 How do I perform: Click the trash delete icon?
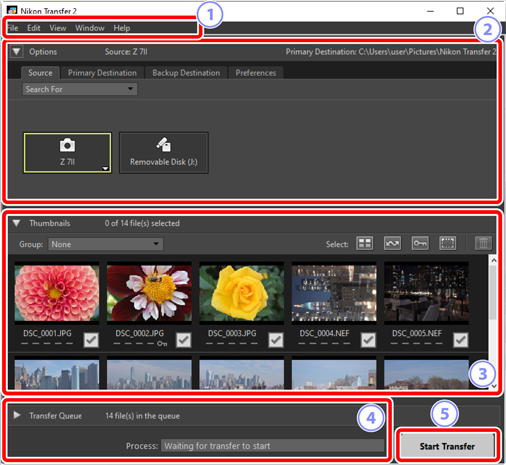(x=483, y=243)
